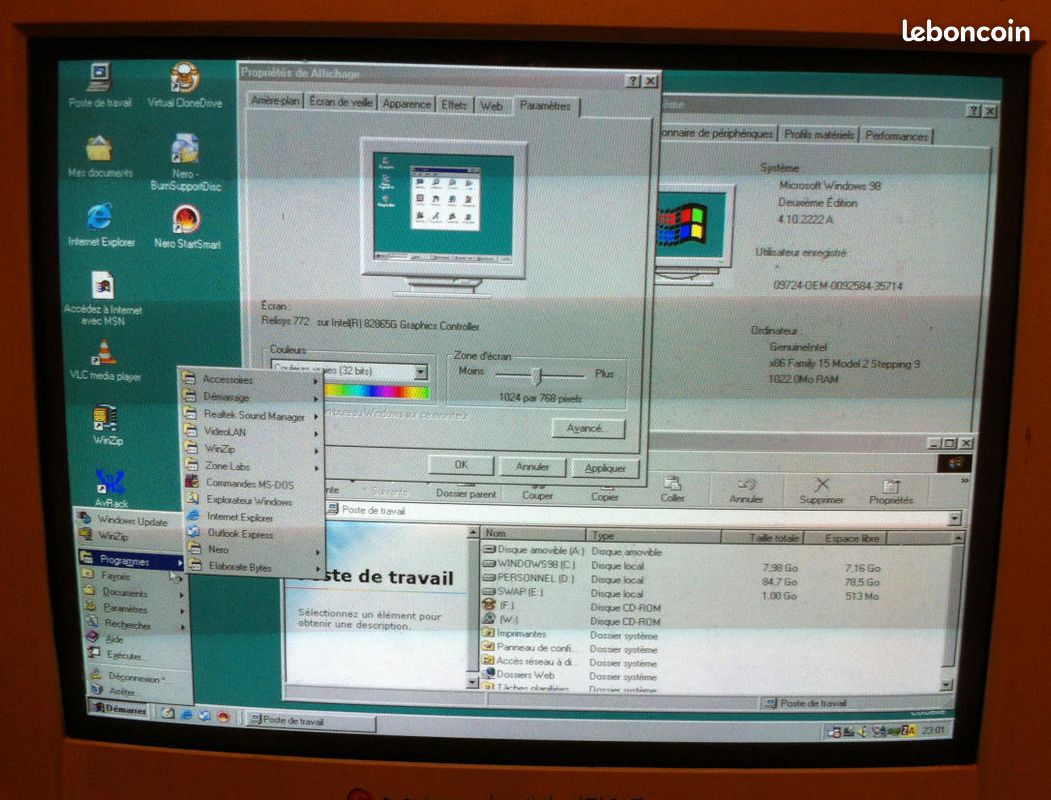Viewport: 1051px width, 800px height.
Task: Click the Taille totale column header
Action: (762, 537)
